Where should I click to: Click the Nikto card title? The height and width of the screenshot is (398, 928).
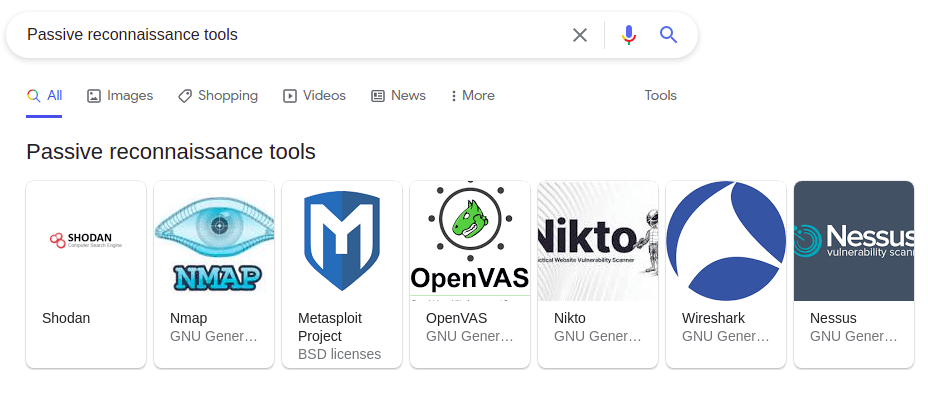(x=569, y=319)
